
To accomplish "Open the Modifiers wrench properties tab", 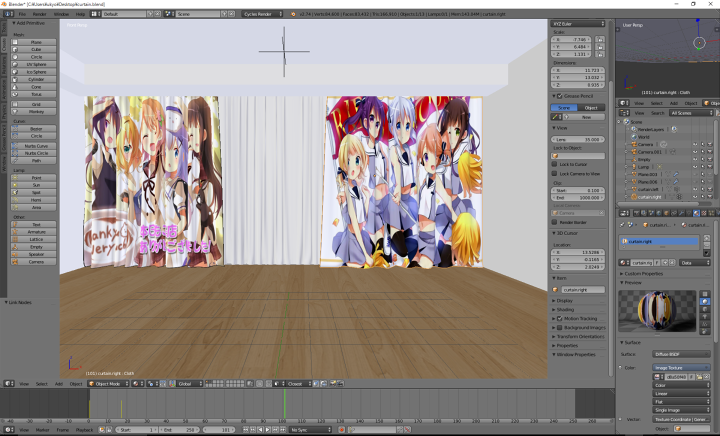I will click(x=681, y=213).
